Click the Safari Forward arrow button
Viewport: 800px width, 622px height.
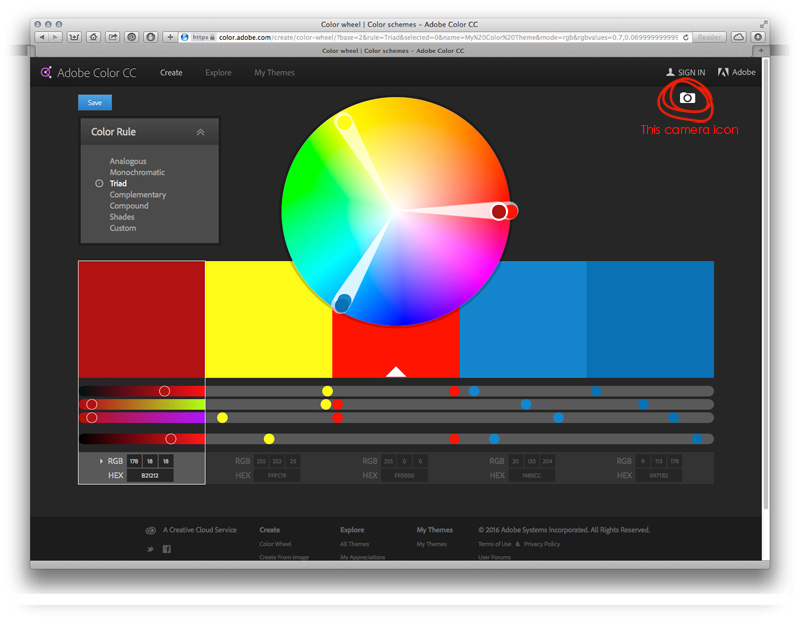[55, 37]
